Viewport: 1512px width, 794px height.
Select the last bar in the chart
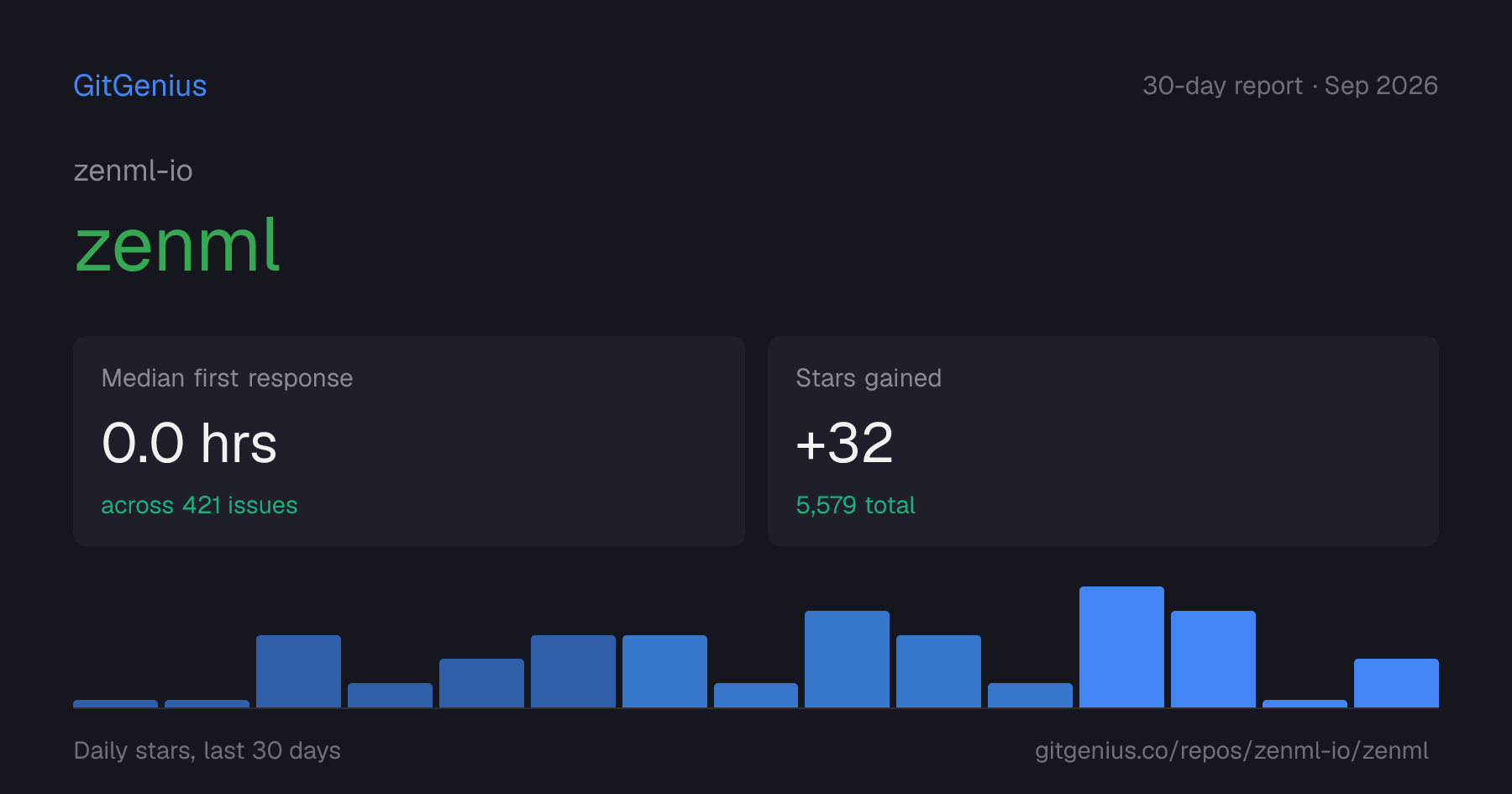(x=1396, y=683)
